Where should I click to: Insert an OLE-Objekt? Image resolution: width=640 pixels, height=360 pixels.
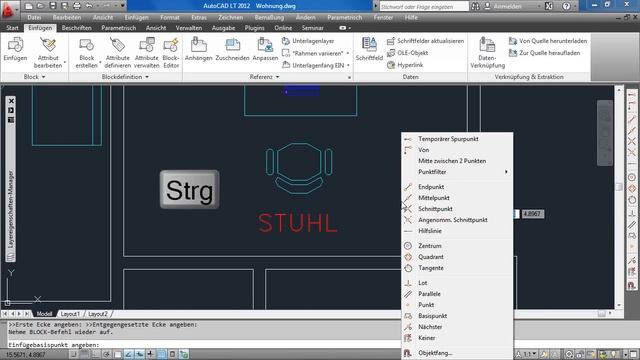click(x=407, y=53)
